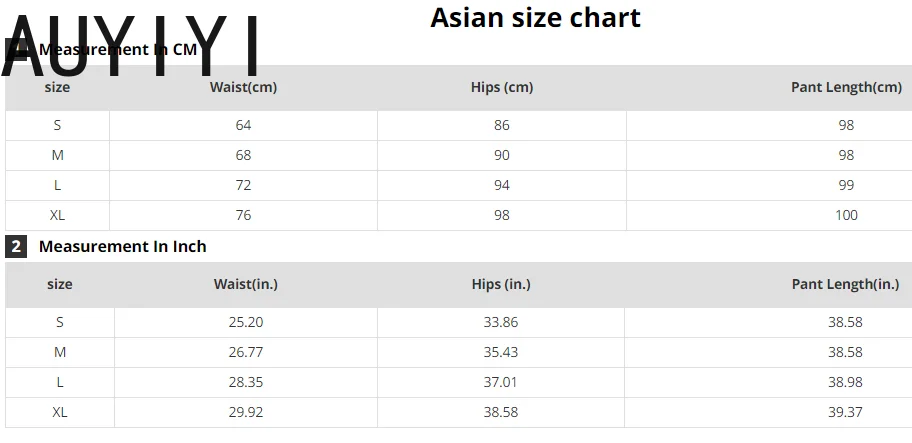Select the L hips value 37.01
The image size is (912, 443).
[x=501, y=383]
